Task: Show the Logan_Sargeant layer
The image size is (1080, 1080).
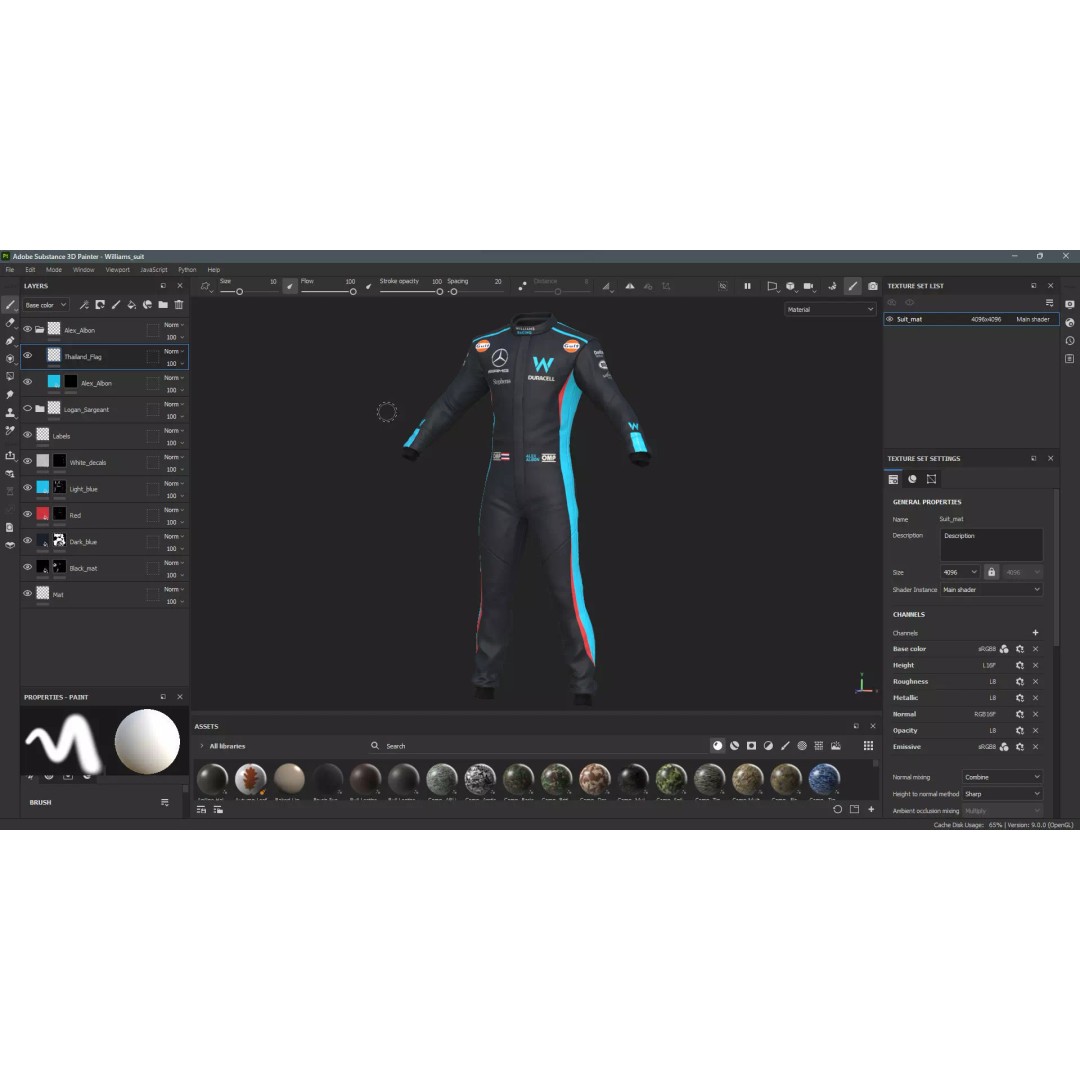Action: (x=27, y=409)
